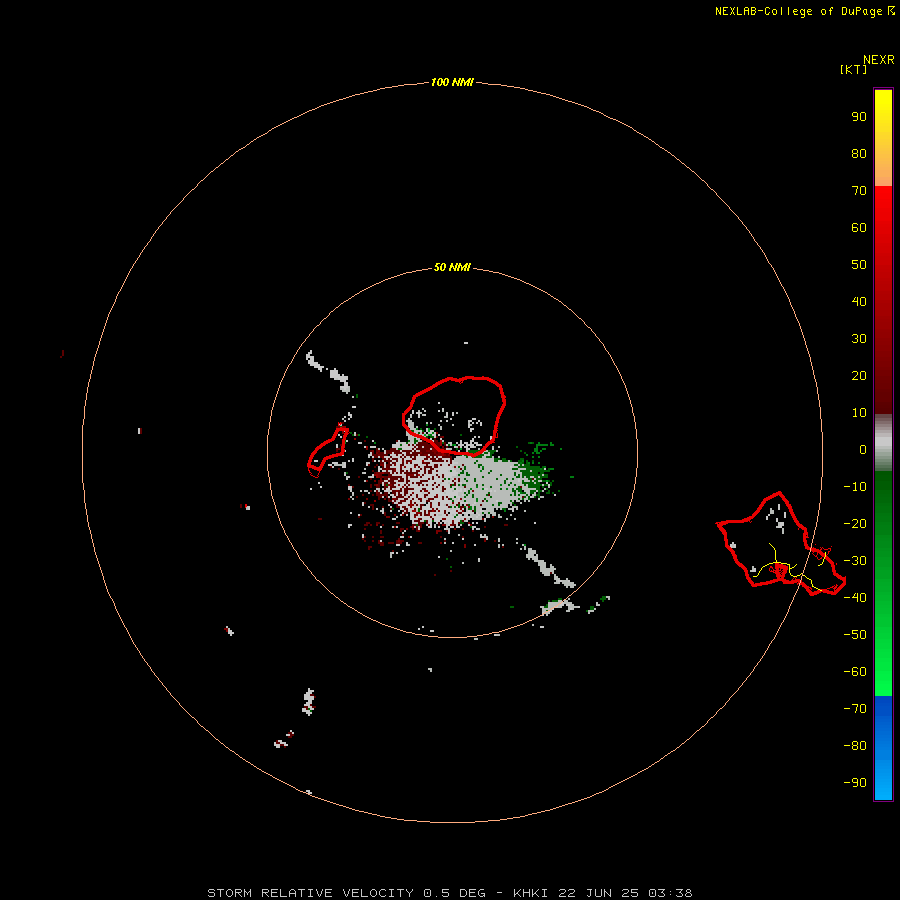Select the -20 value on the velocity scale
900x900 pixels.
855,523
